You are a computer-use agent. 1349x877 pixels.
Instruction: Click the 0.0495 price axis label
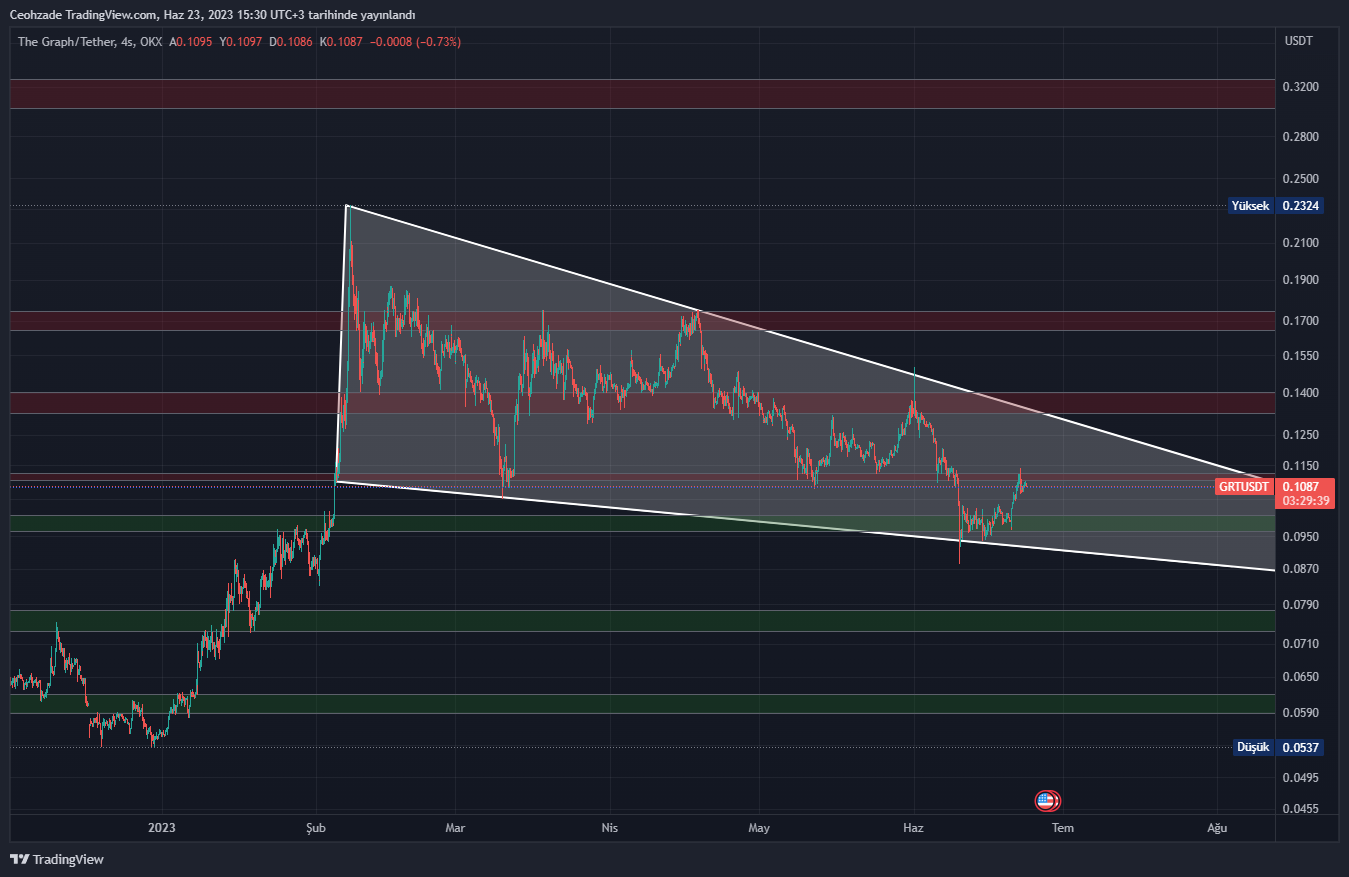tap(1300, 777)
